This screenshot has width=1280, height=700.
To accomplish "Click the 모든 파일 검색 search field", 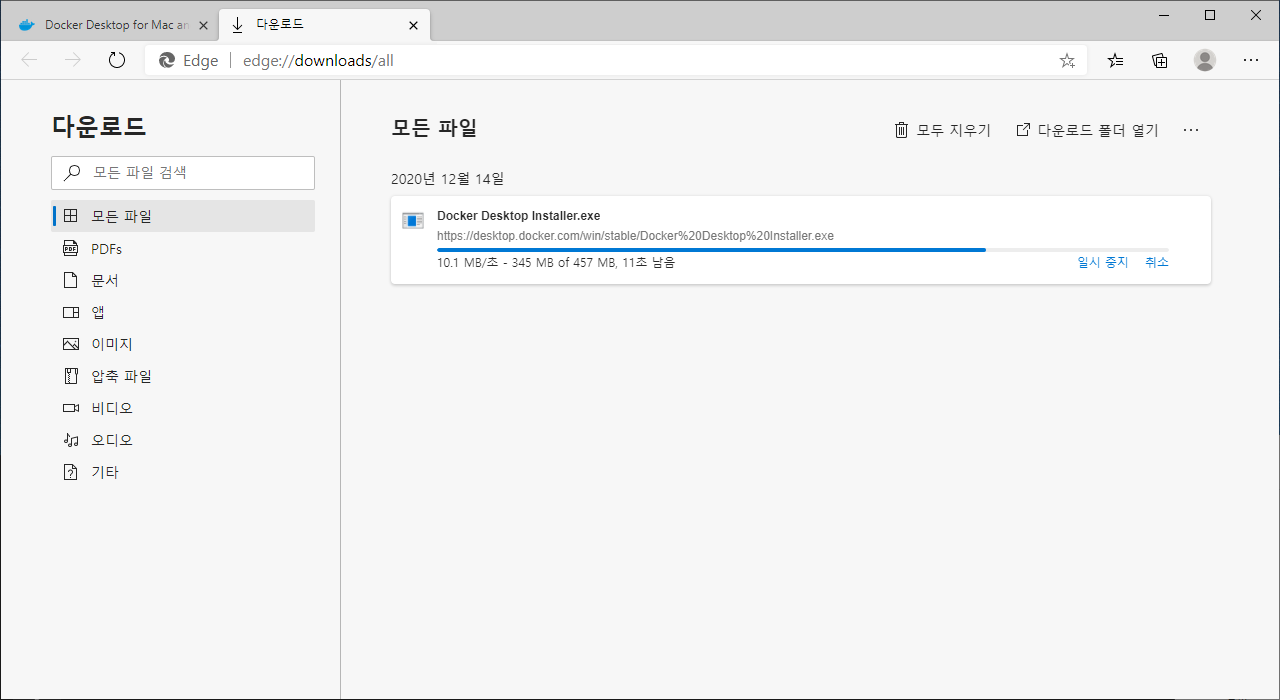I will (x=183, y=173).
